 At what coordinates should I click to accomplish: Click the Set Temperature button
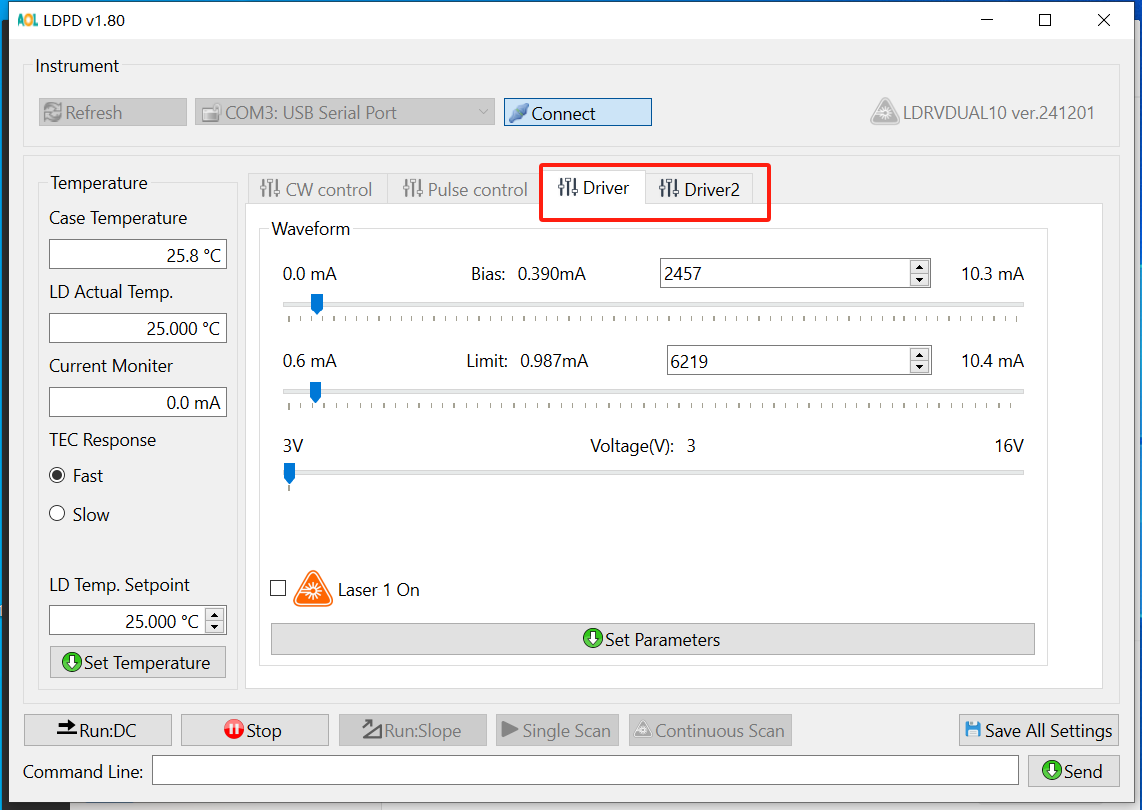(137, 662)
